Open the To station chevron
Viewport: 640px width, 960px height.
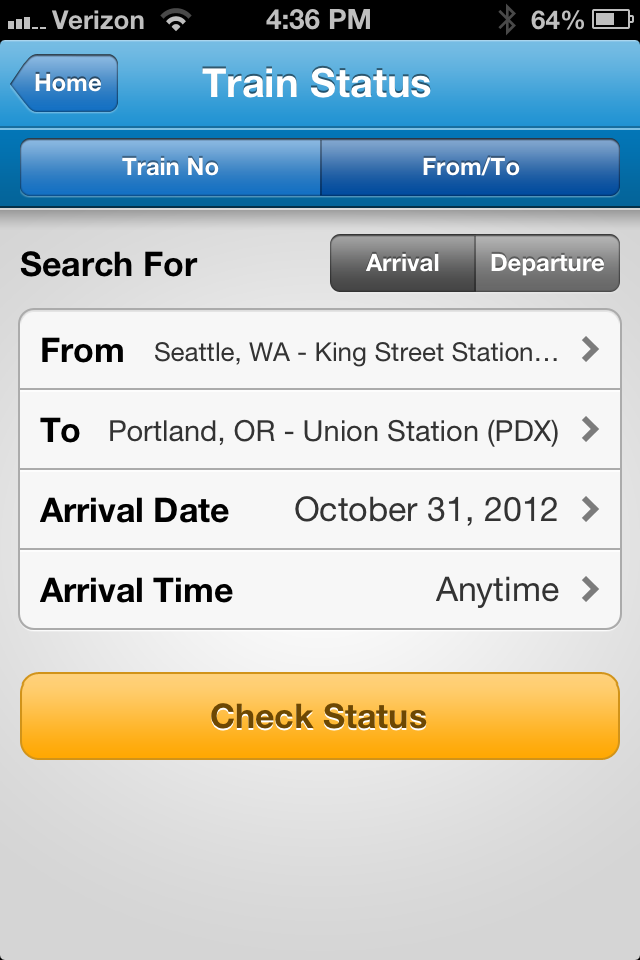590,430
